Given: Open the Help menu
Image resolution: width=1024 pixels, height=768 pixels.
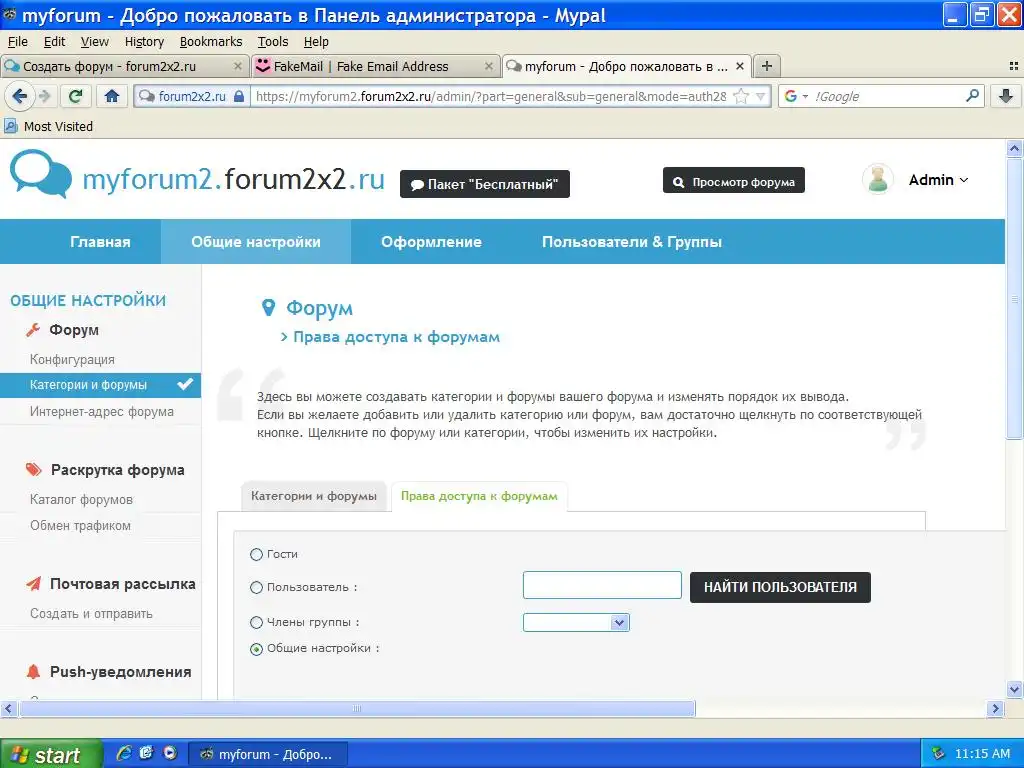Looking at the screenshot, I should (x=316, y=42).
